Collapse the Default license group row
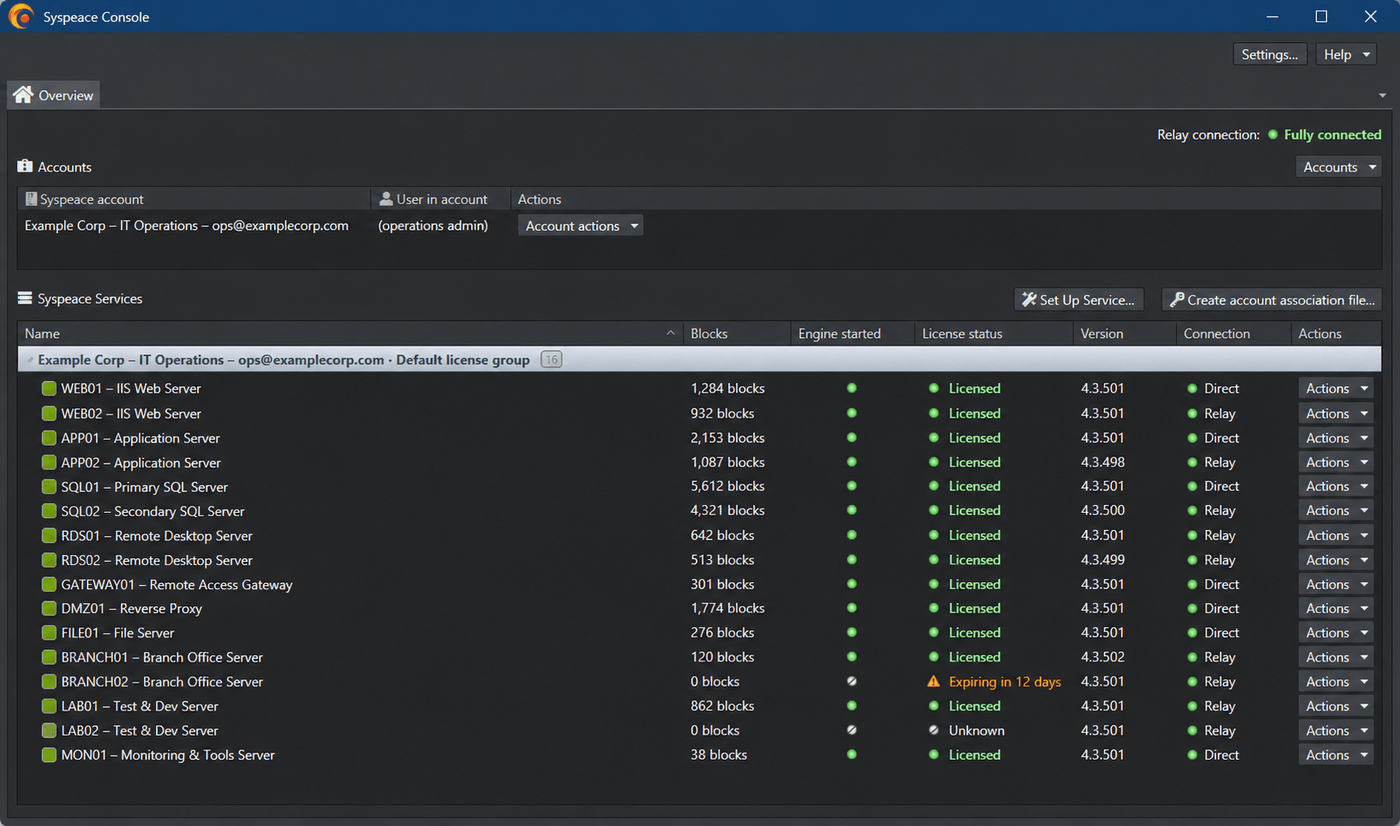The height and width of the screenshot is (826, 1400). click(x=29, y=360)
